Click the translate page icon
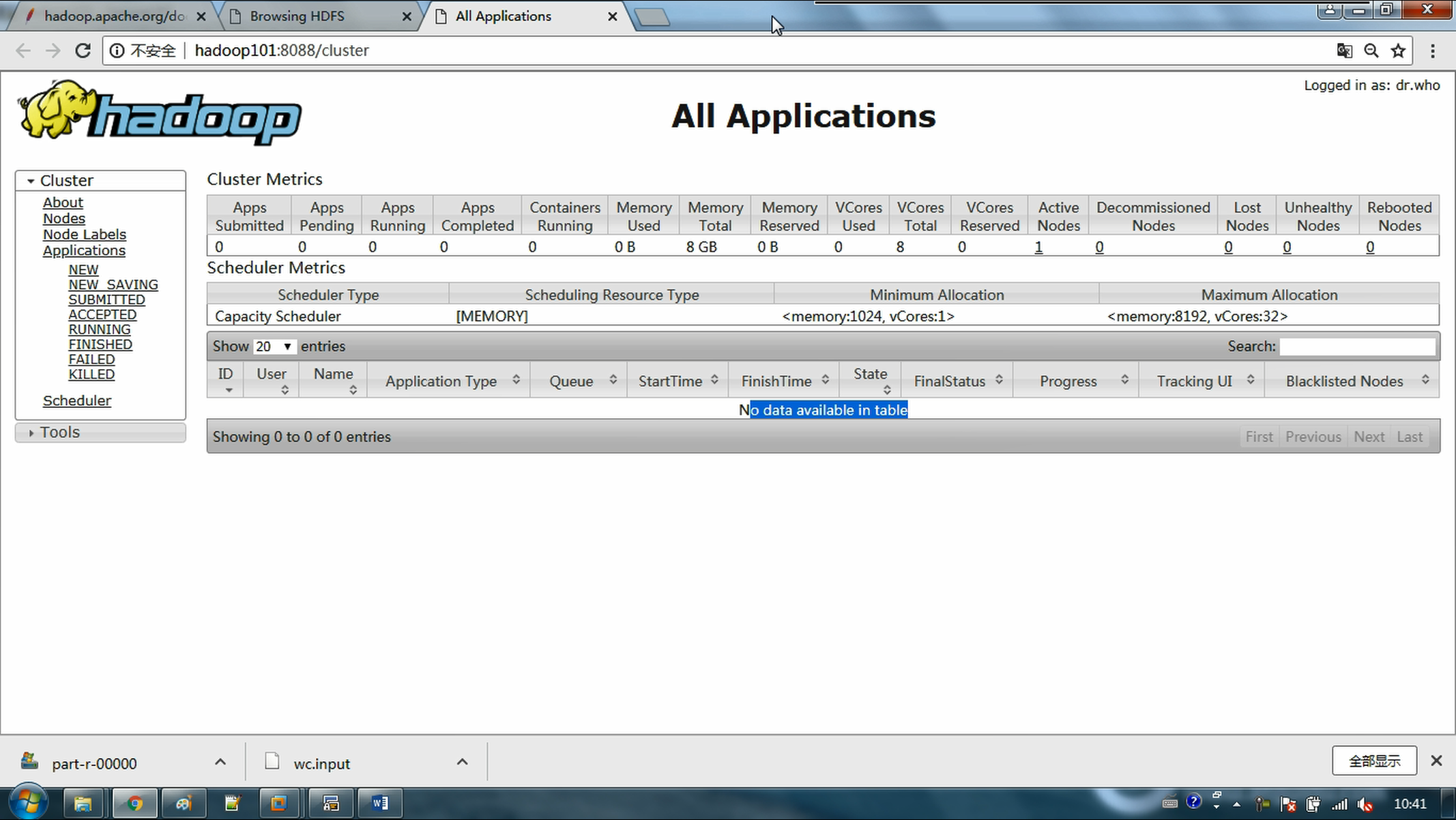 (x=1344, y=50)
